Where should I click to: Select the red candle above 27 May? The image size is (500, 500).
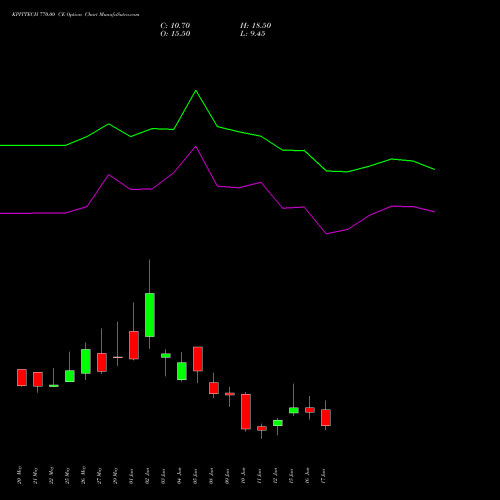click(x=102, y=362)
